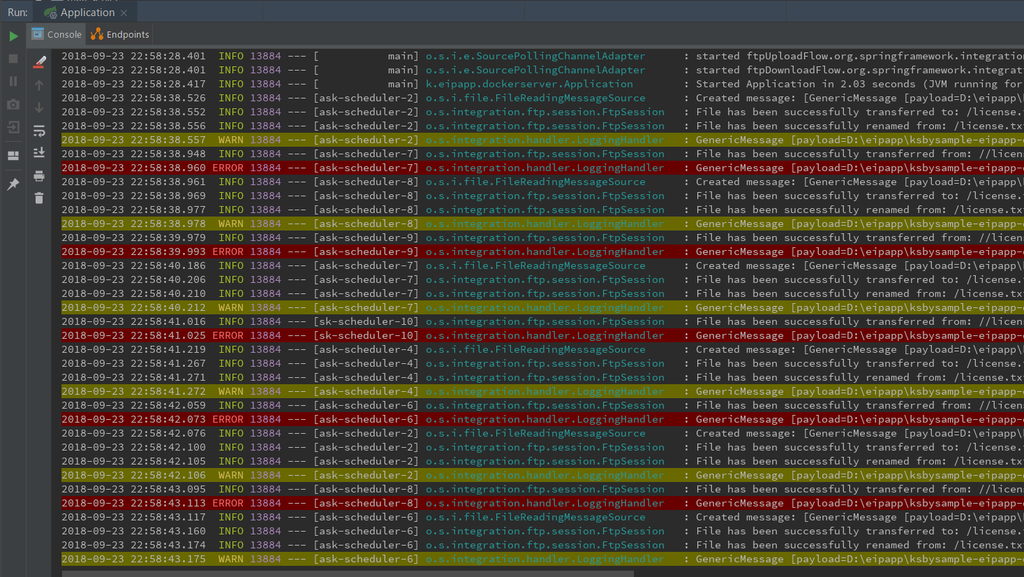This screenshot has height=577, width=1024.
Task: Restore layout using the panel layout icon
Action: (x=13, y=156)
